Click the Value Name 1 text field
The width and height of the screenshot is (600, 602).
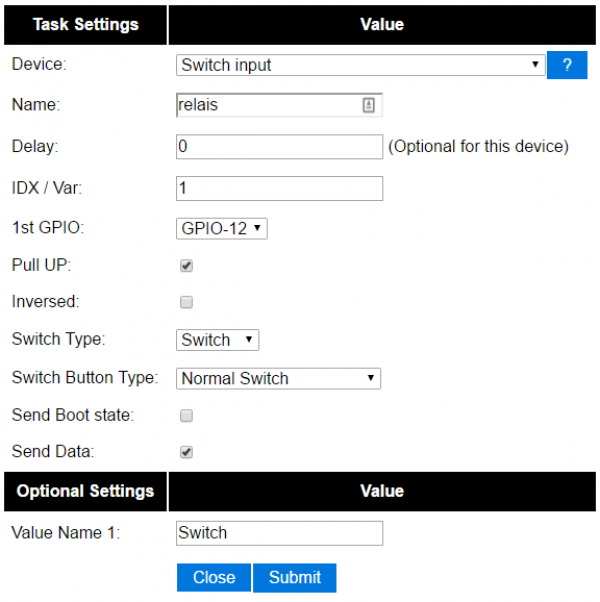pyautogui.click(x=279, y=533)
